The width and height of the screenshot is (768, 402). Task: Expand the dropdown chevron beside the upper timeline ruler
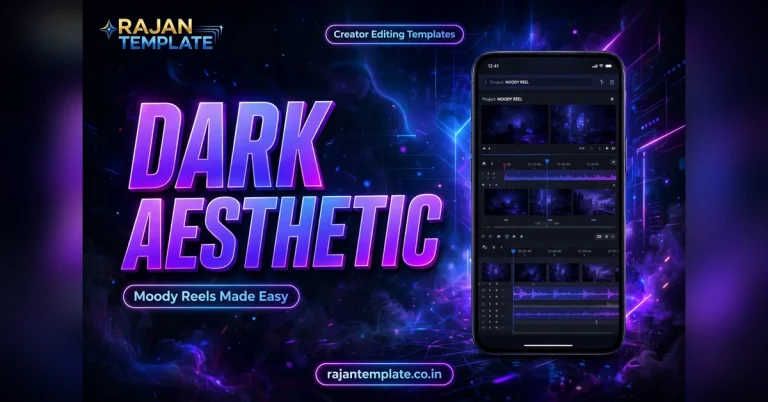point(613,162)
